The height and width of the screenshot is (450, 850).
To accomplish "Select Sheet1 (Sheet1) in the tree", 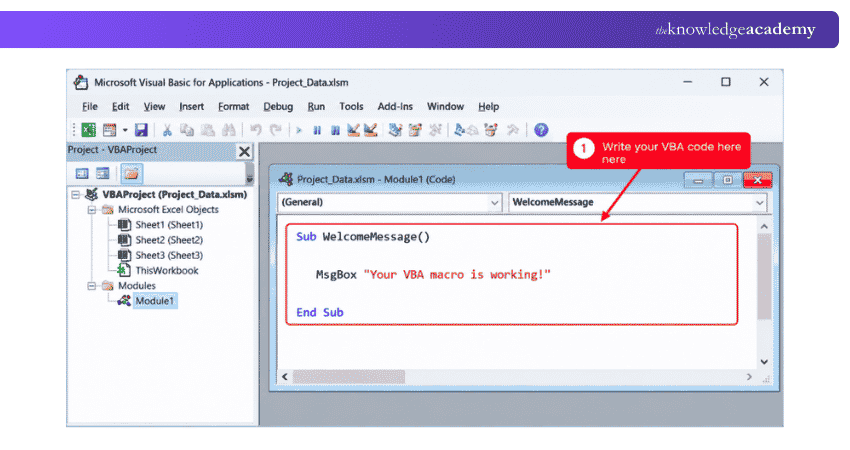I will click(x=169, y=225).
